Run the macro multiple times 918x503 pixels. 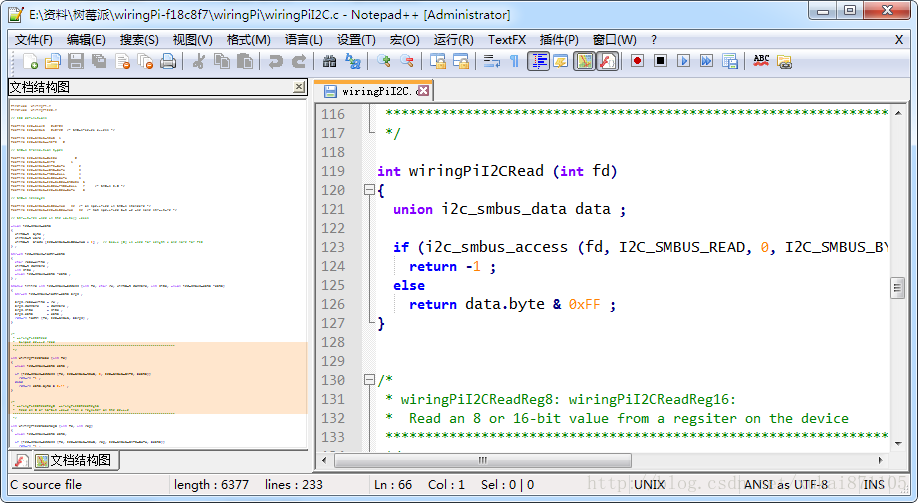pyautogui.click(x=707, y=61)
